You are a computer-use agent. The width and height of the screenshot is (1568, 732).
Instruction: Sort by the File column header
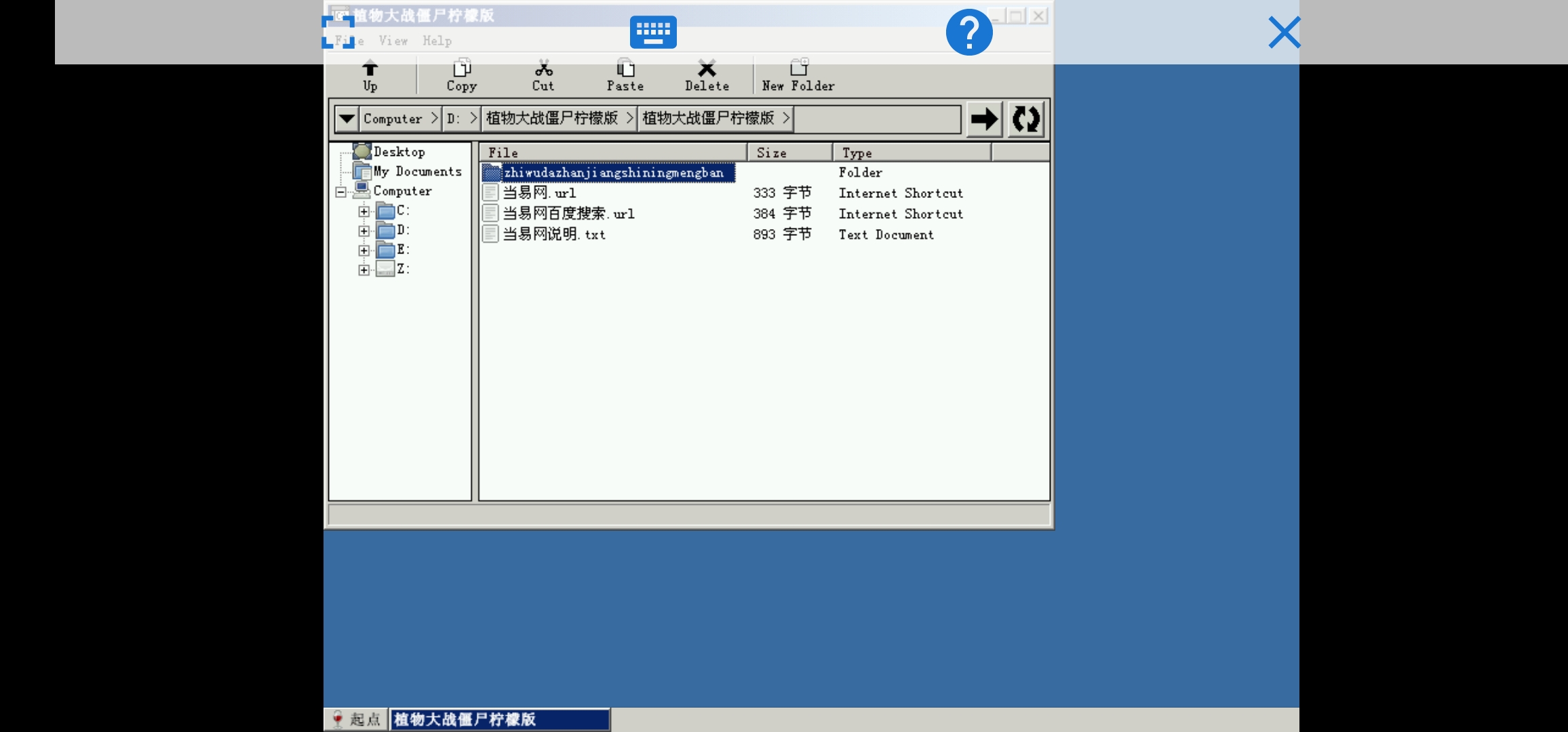(x=613, y=152)
